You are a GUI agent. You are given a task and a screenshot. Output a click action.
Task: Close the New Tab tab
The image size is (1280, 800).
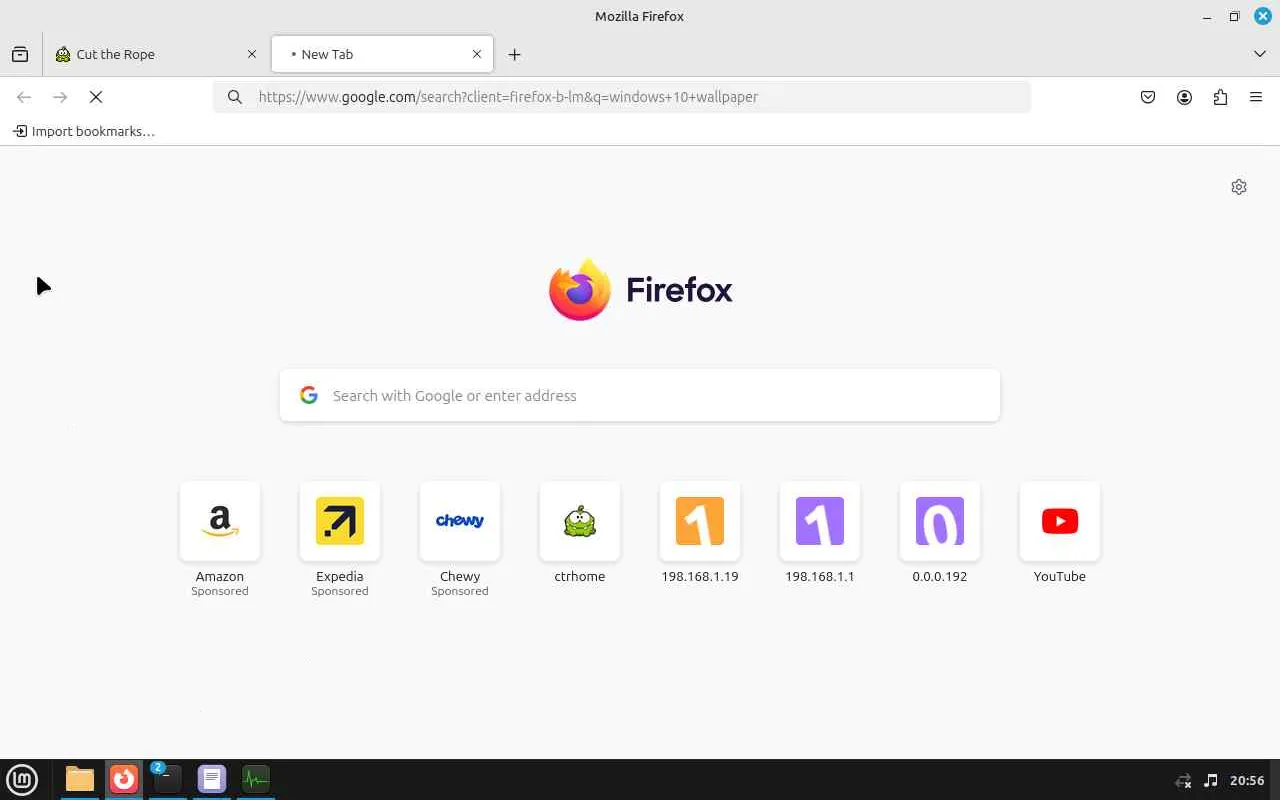point(477,54)
